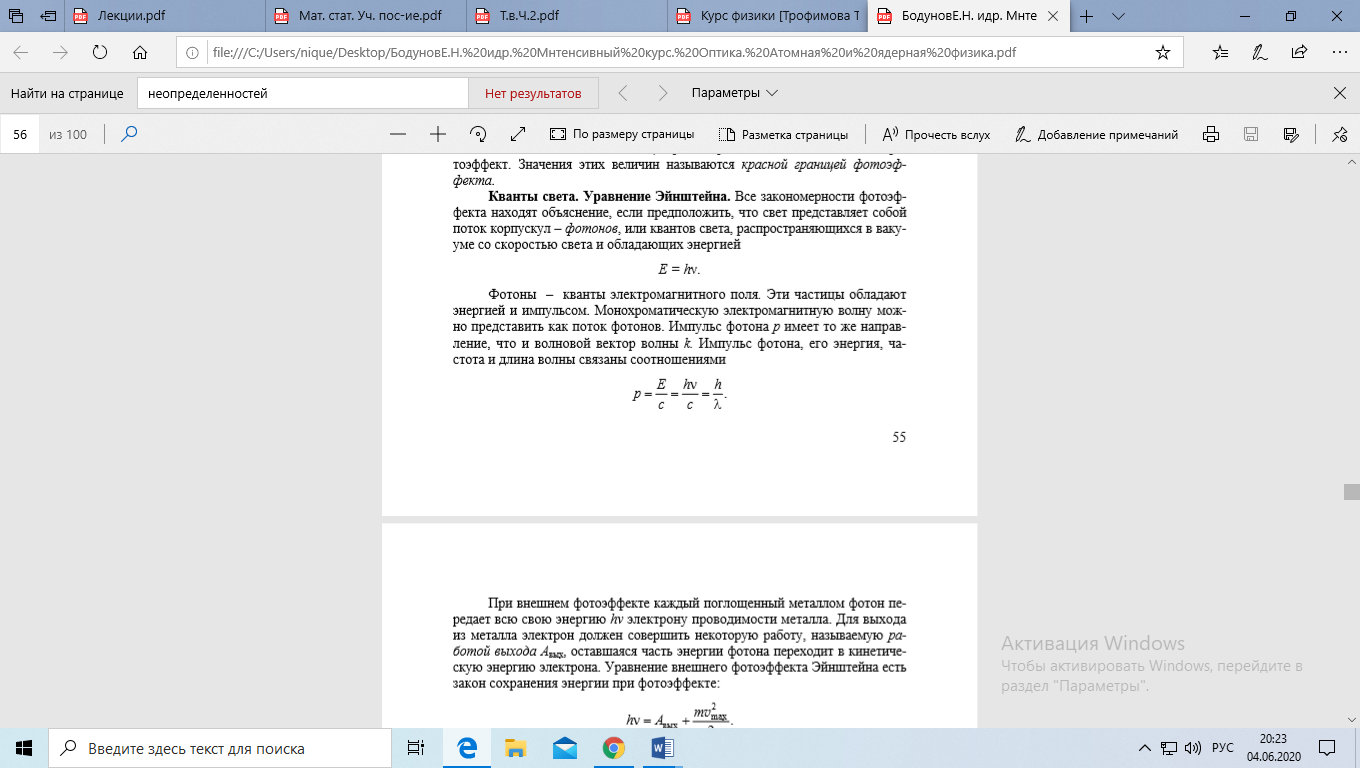Start Прочесть вслух read aloud
1360x768 pixels.
tap(936, 134)
